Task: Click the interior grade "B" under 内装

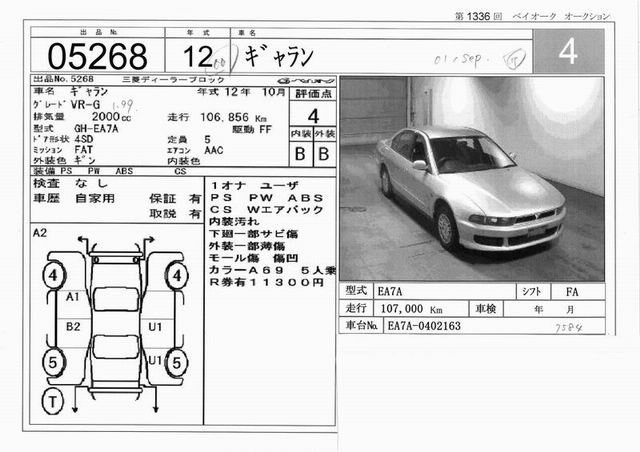Action: tap(300, 154)
